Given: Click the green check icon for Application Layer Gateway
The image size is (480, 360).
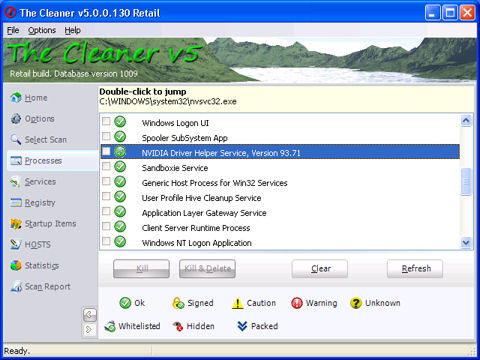Looking at the screenshot, I should click(120, 212).
